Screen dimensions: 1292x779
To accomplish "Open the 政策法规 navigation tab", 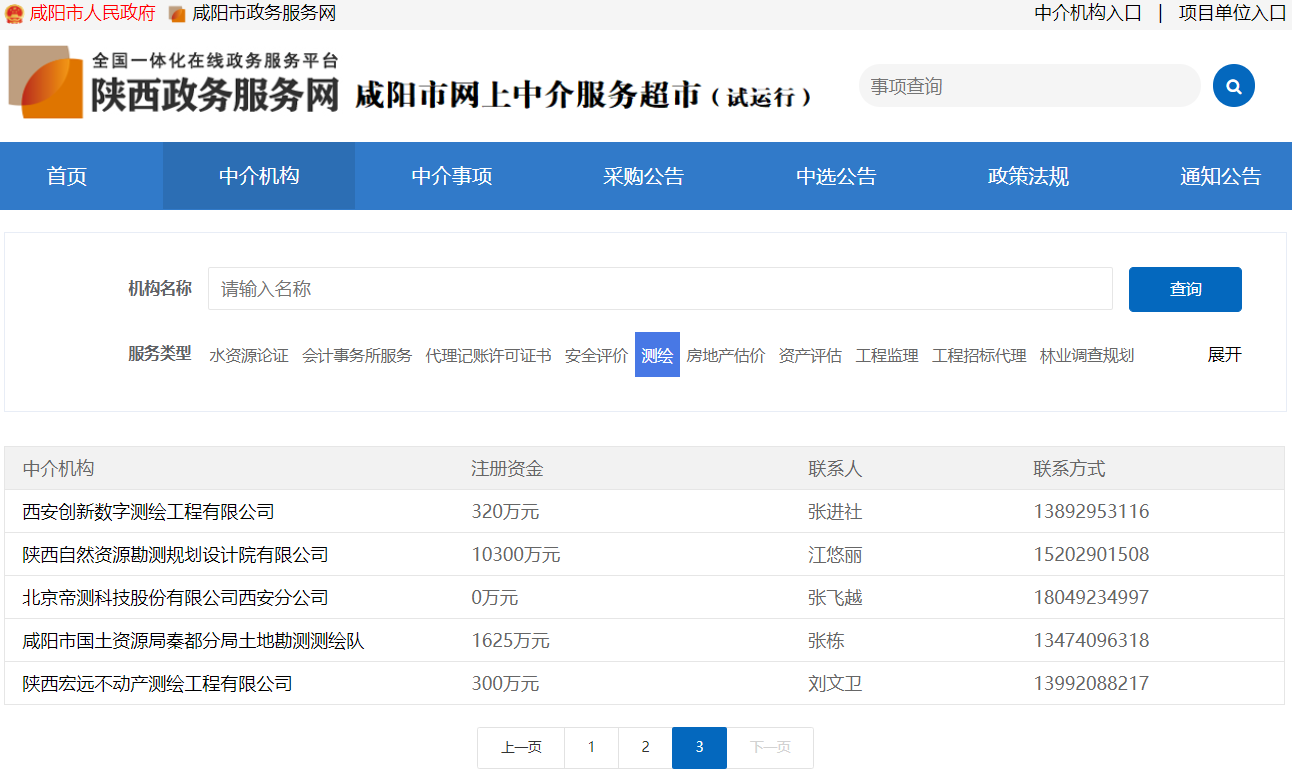I will click(1028, 176).
